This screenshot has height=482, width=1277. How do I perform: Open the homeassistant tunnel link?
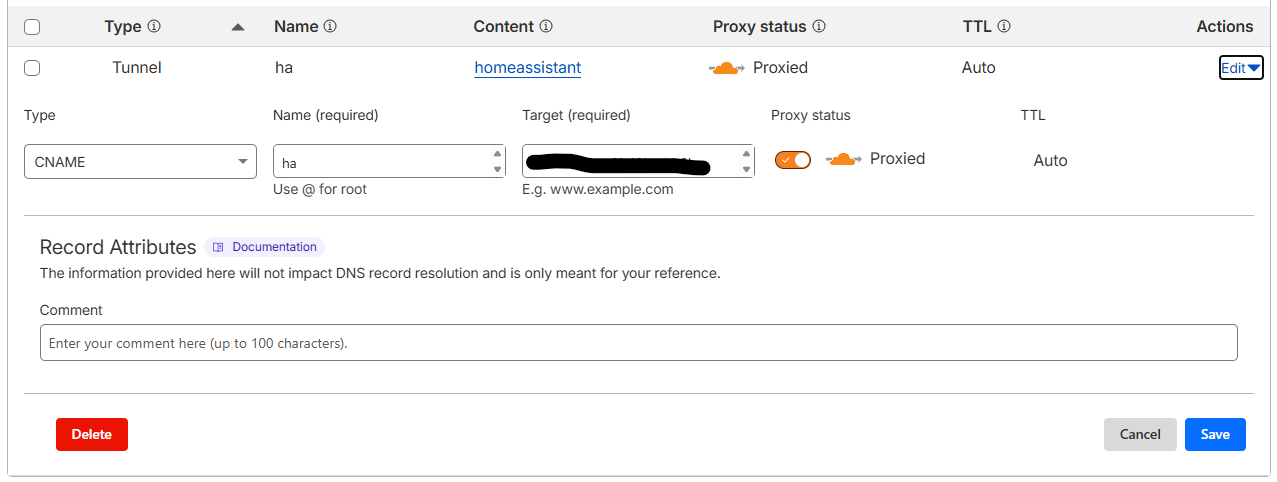[x=527, y=68]
